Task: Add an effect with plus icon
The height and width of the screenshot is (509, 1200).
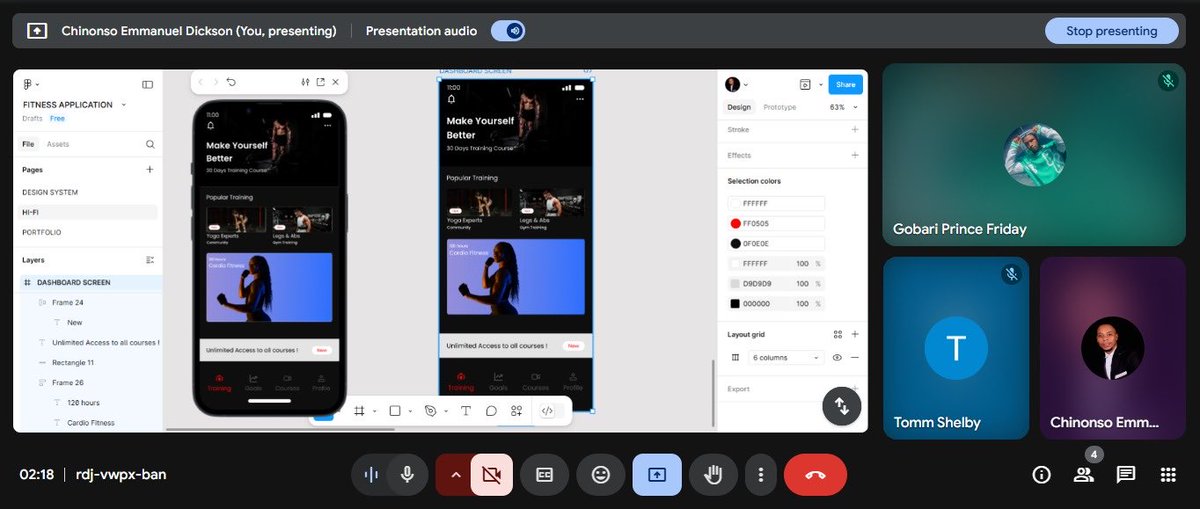Action: point(855,155)
